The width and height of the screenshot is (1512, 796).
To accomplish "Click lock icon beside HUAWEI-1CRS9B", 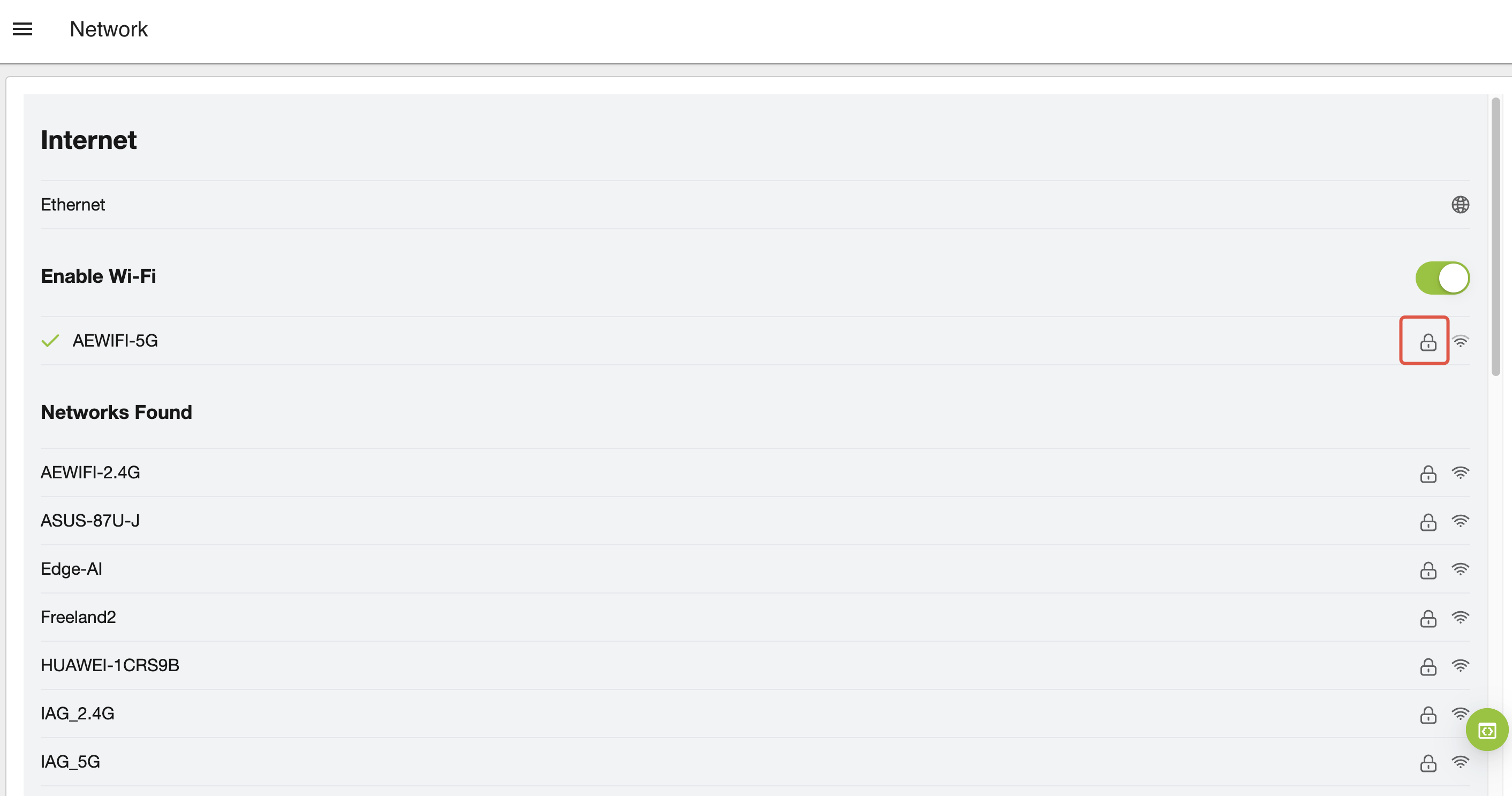I will 1427,666.
